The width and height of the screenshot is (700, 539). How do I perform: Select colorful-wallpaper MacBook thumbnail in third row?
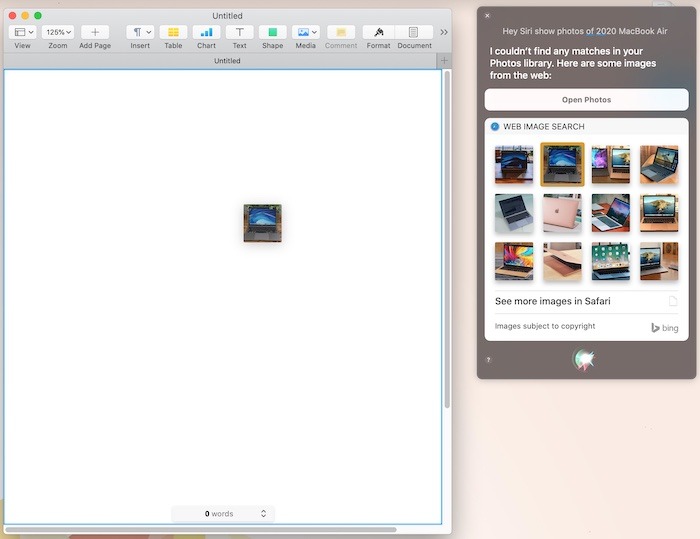[514, 261]
